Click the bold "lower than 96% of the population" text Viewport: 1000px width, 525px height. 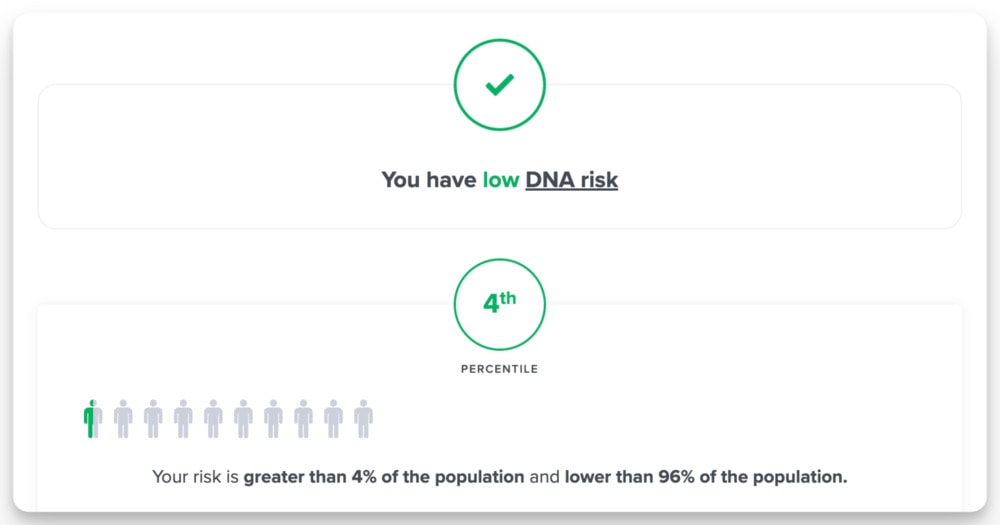click(x=705, y=477)
